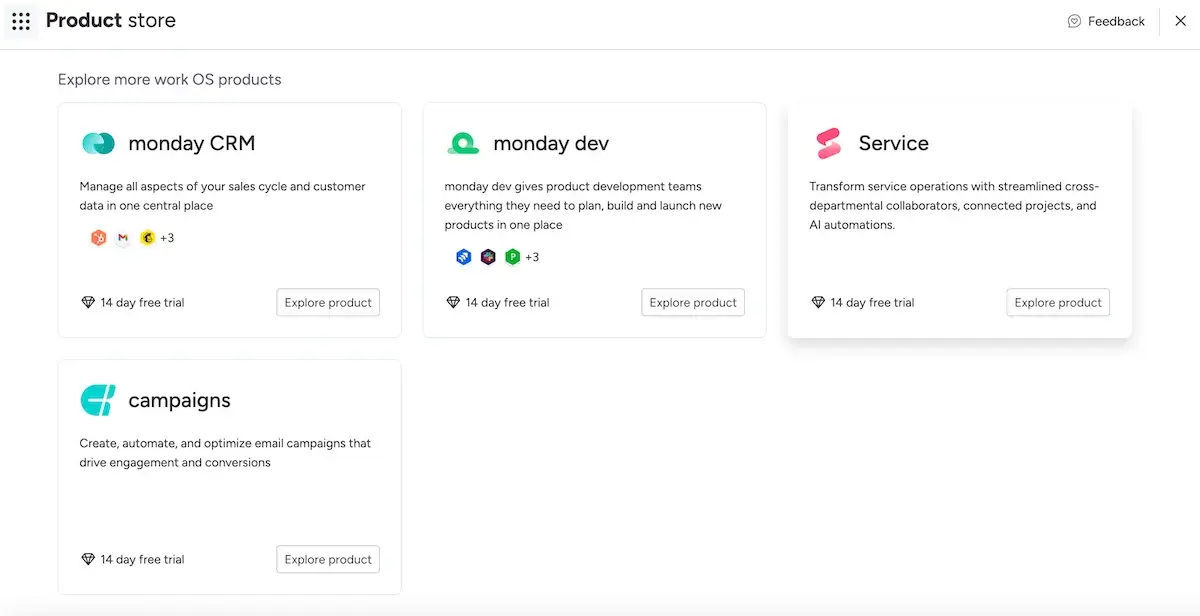
Task: Close the Product store panel
Action: click(x=1180, y=21)
